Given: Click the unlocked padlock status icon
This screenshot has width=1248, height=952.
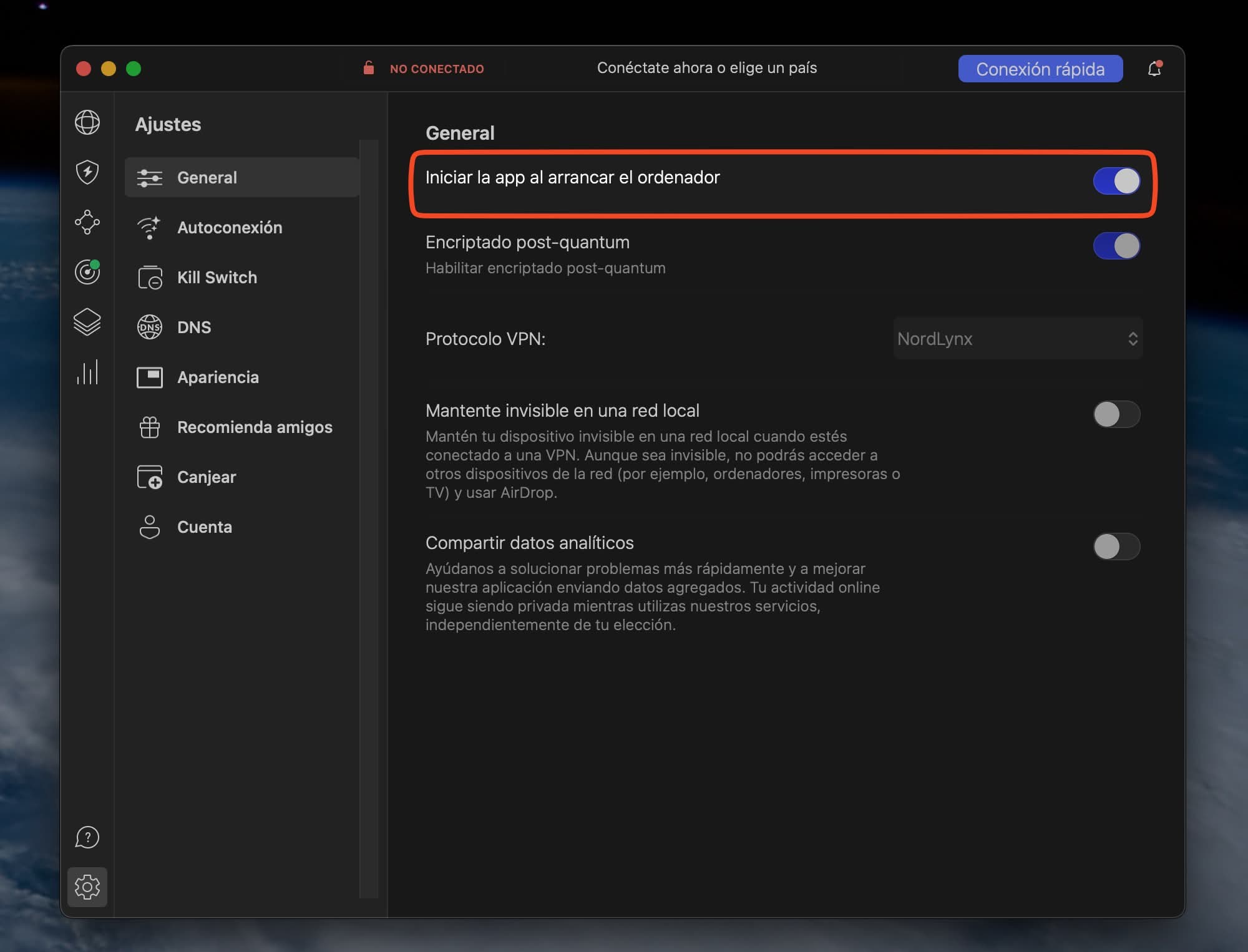Looking at the screenshot, I should tap(369, 67).
